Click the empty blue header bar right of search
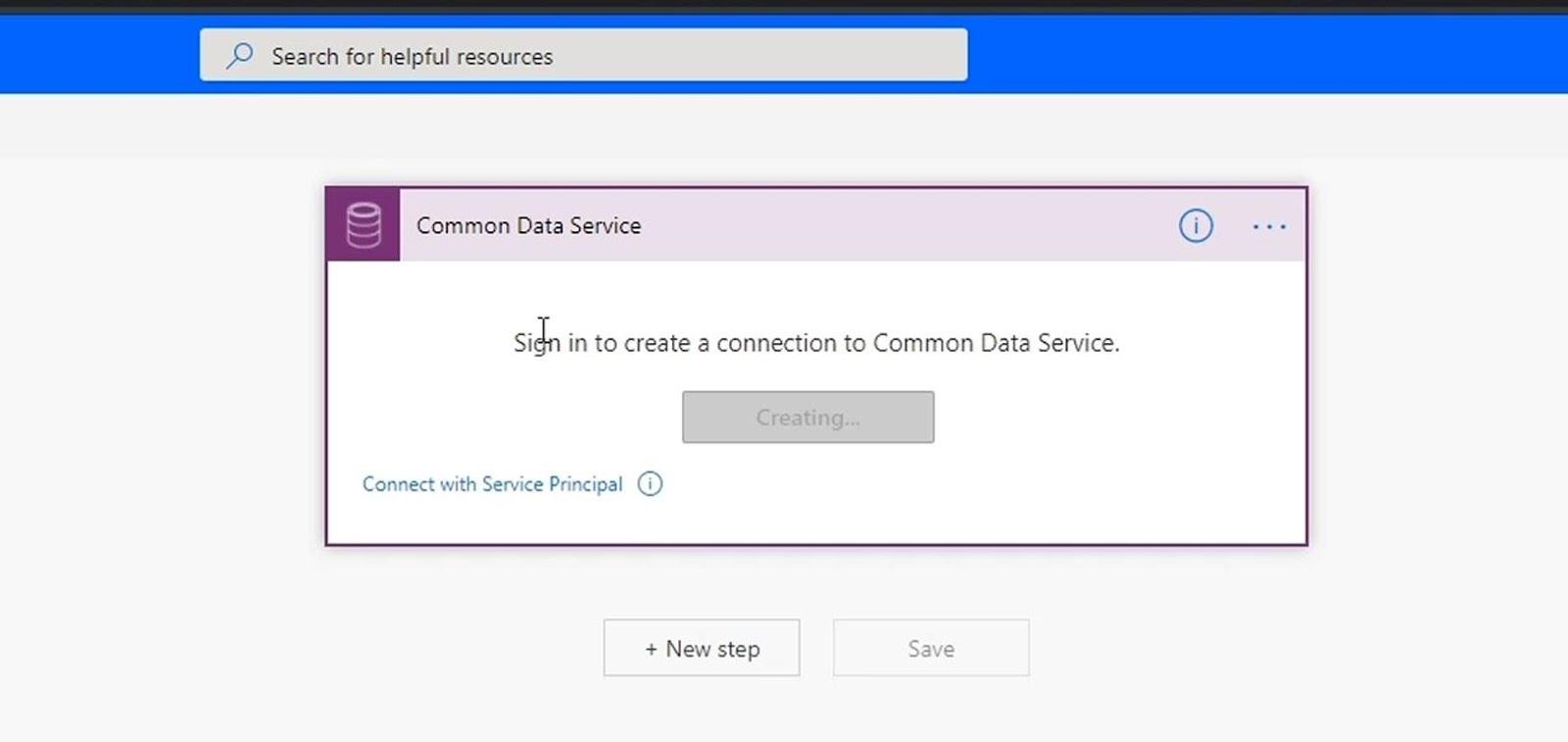 (1264, 55)
